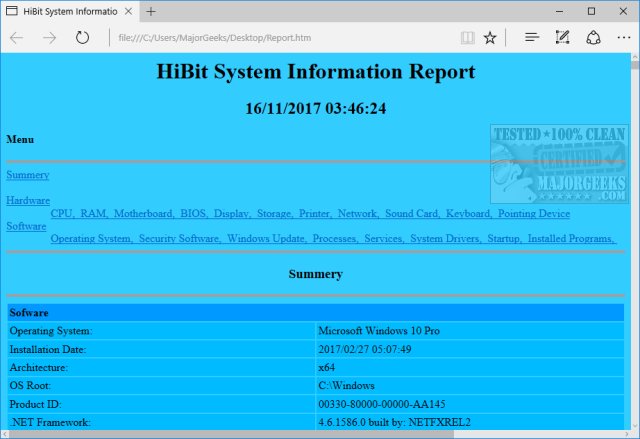
Task: Click the scroll-up arrow of vertical scrollbar
Action: pyautogui.click(x=635, y=56)
